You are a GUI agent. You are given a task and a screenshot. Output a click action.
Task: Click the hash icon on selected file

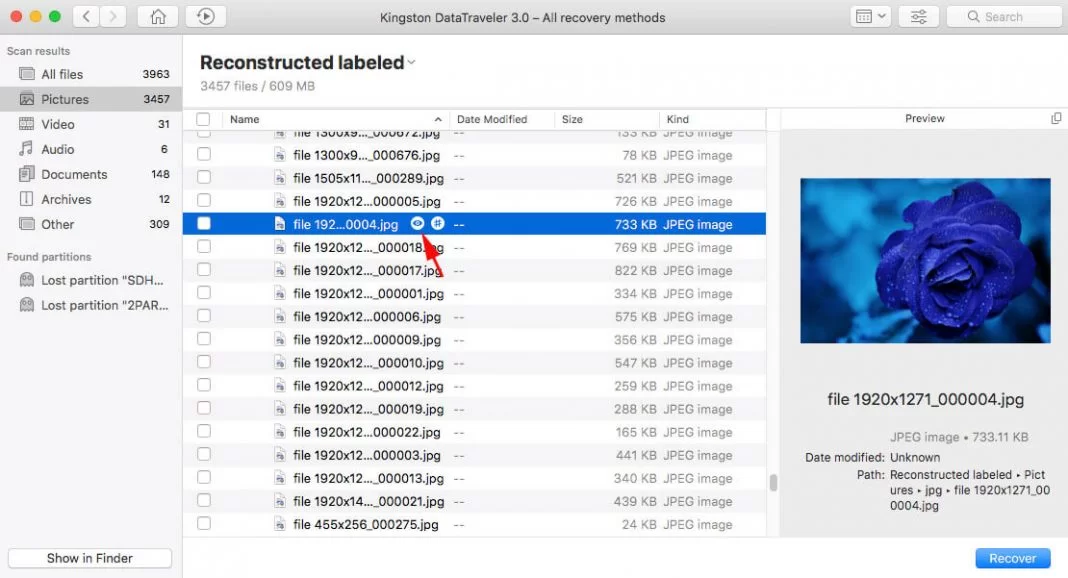pyautogui.click(x=438, y=224)
